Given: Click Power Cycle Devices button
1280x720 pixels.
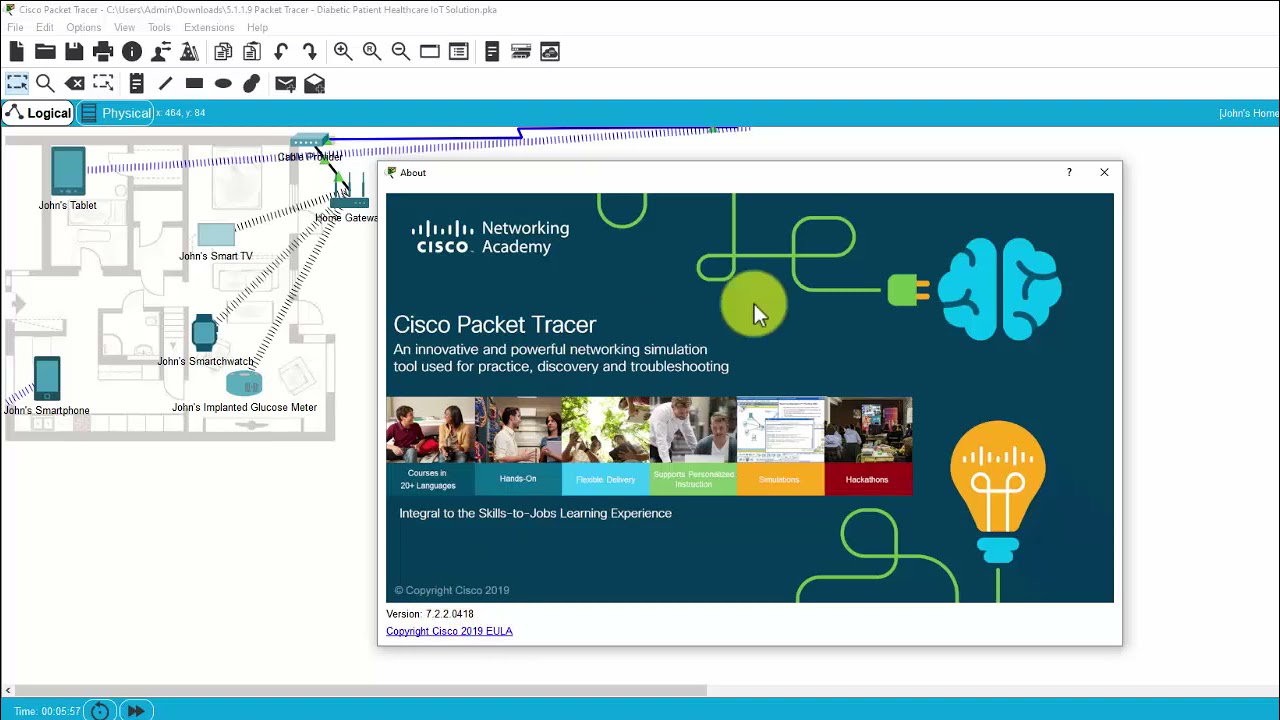Looking at the screenshot, I should 99,711.
